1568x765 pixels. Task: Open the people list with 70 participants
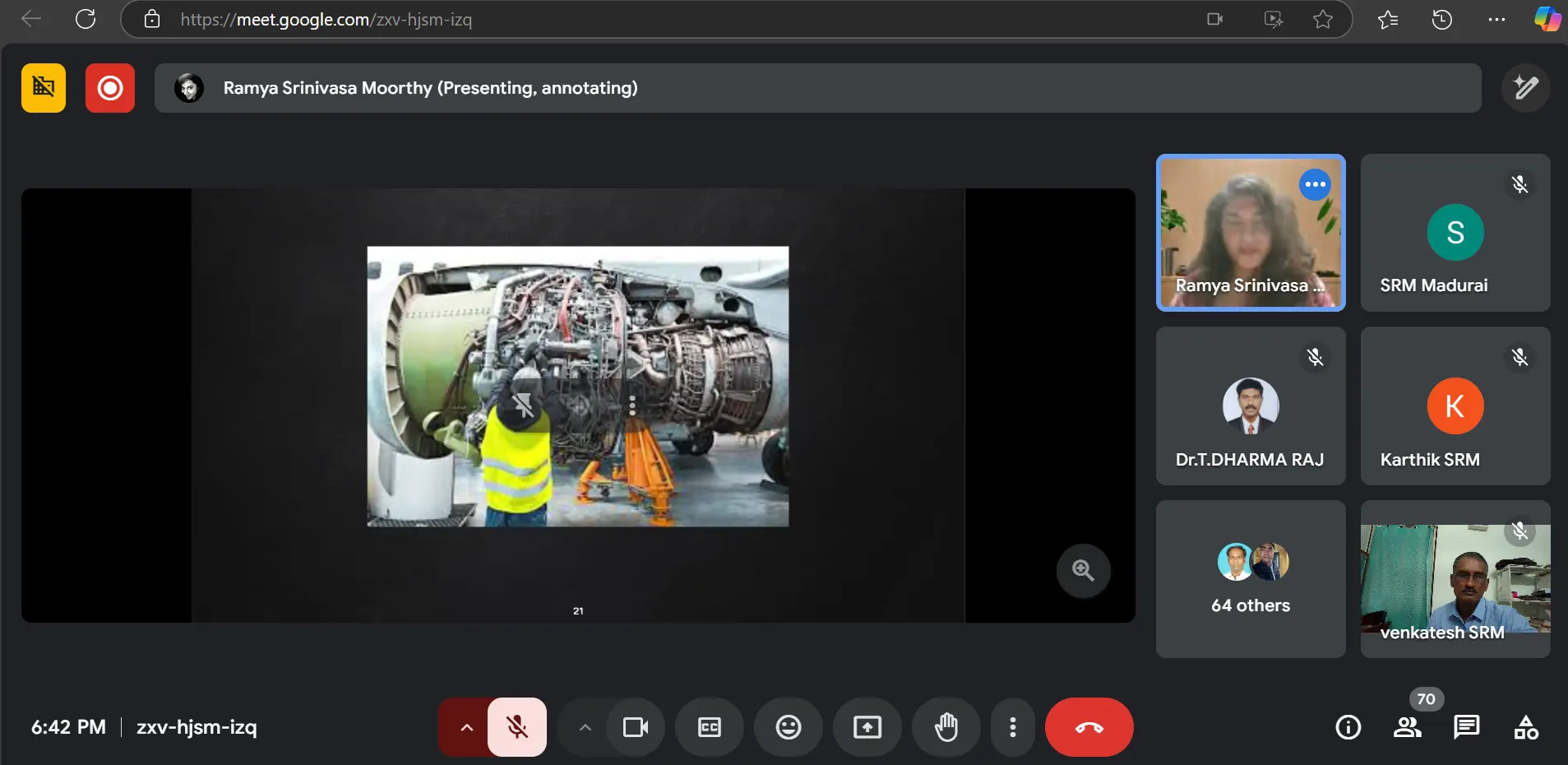coord(1407,727)
